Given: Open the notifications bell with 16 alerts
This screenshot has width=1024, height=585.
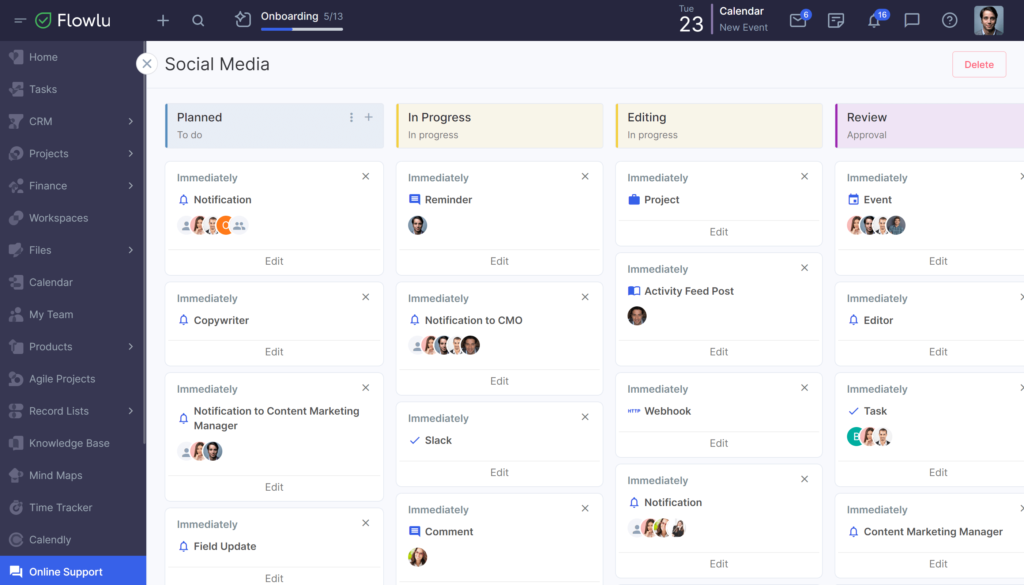Looking at the screenshot, I should coord(875,20).
